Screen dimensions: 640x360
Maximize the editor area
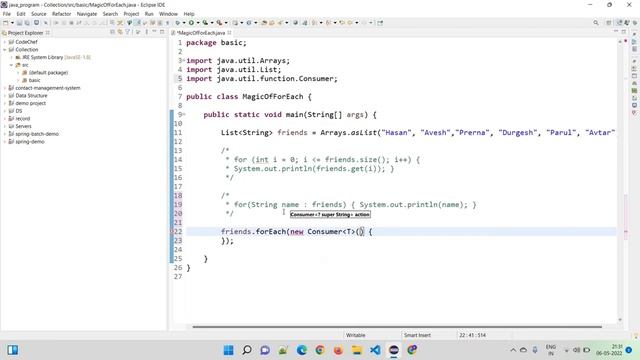624,32
